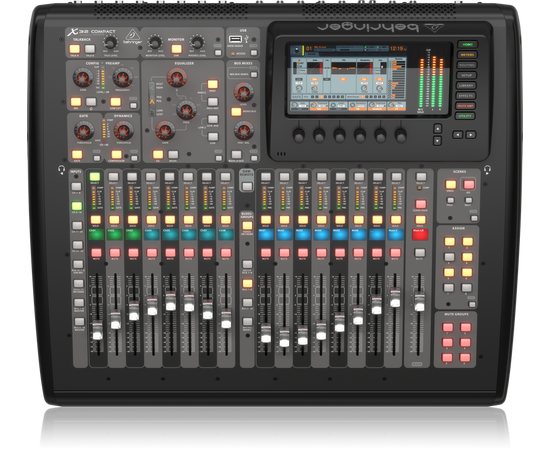
Task: Click the USB data/audio port
Action: (235, 39)
